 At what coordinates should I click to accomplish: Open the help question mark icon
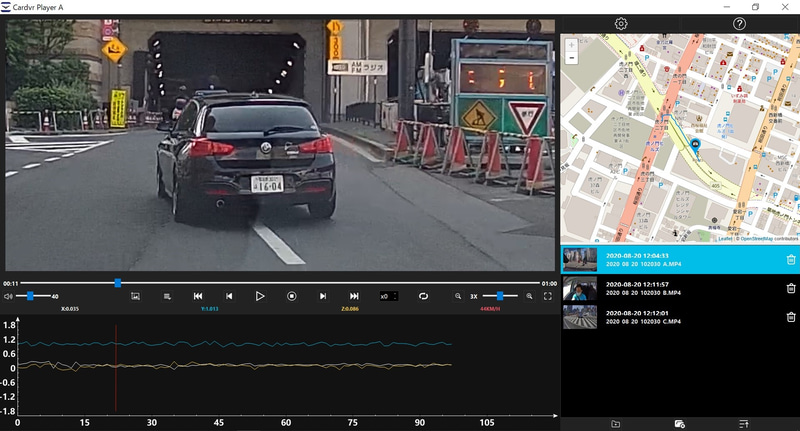coord(739,23)
